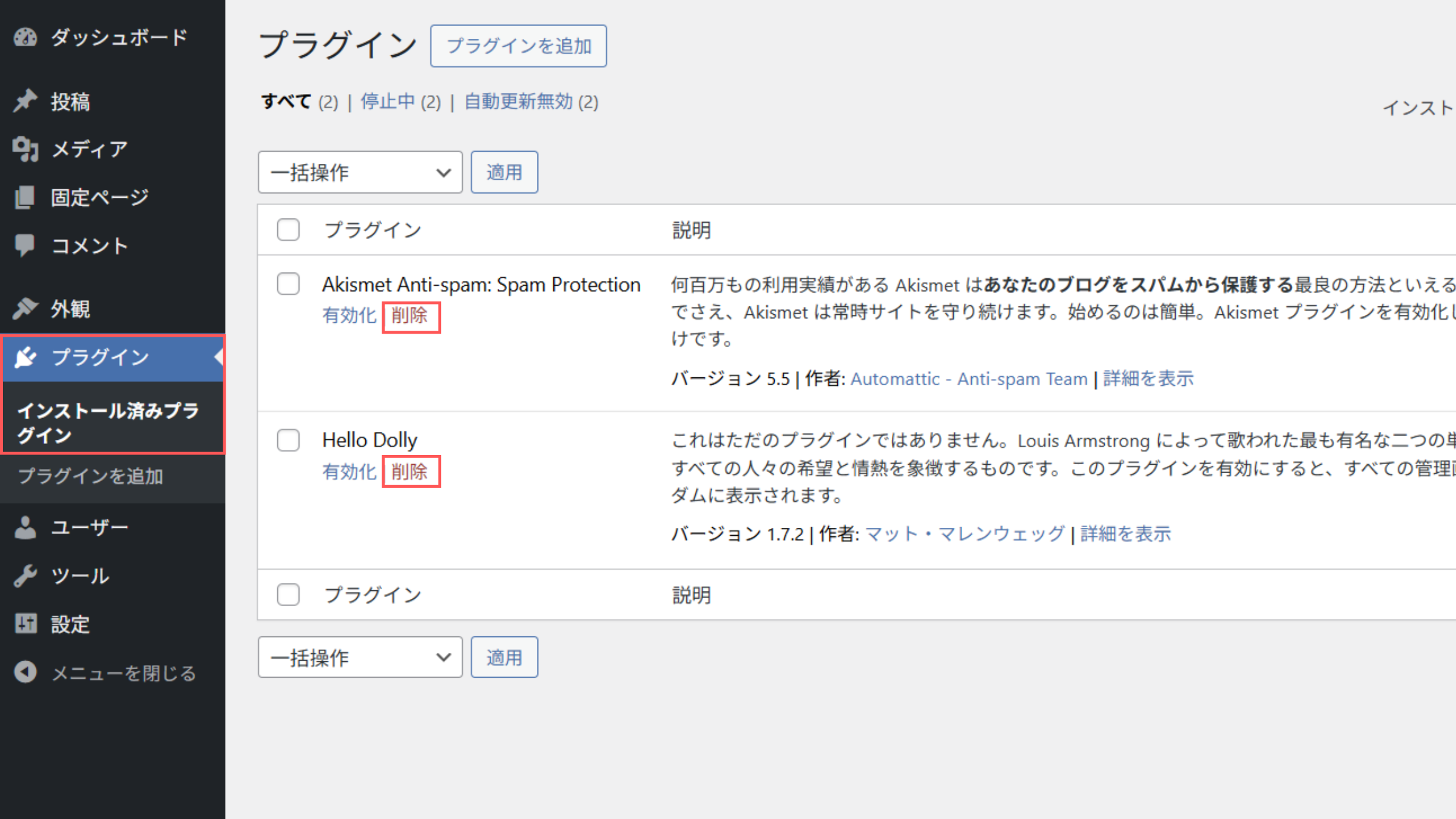Check the Akismet Anti-spam plugin checkbox
Image resolution: width=1456 pixels, height=819 pixels.
288,284
